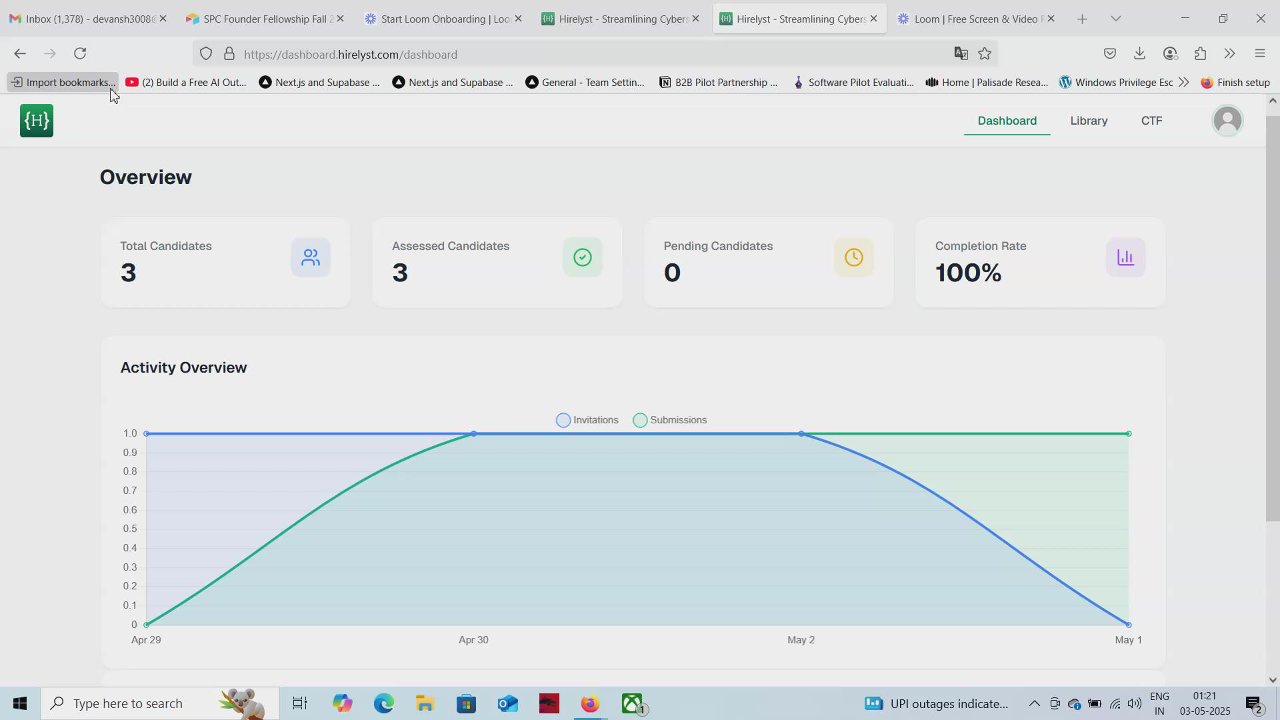Screen dimensions: 1280x720
Task: Close the Gmail Inbox tab
Action: tap(163, 19)
